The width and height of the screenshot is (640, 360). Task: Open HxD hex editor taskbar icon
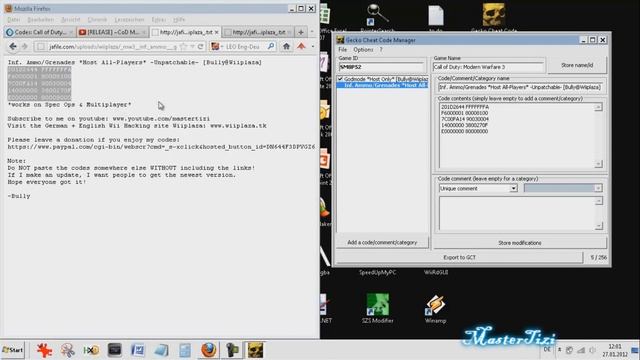click(91, 350)
